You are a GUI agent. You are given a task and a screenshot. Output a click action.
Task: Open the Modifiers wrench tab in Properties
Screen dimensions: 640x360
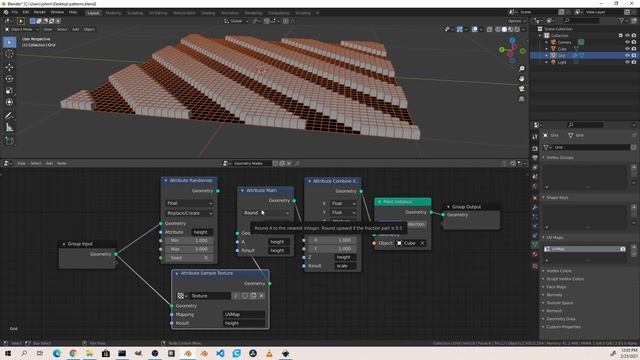[x=535, y=207]
